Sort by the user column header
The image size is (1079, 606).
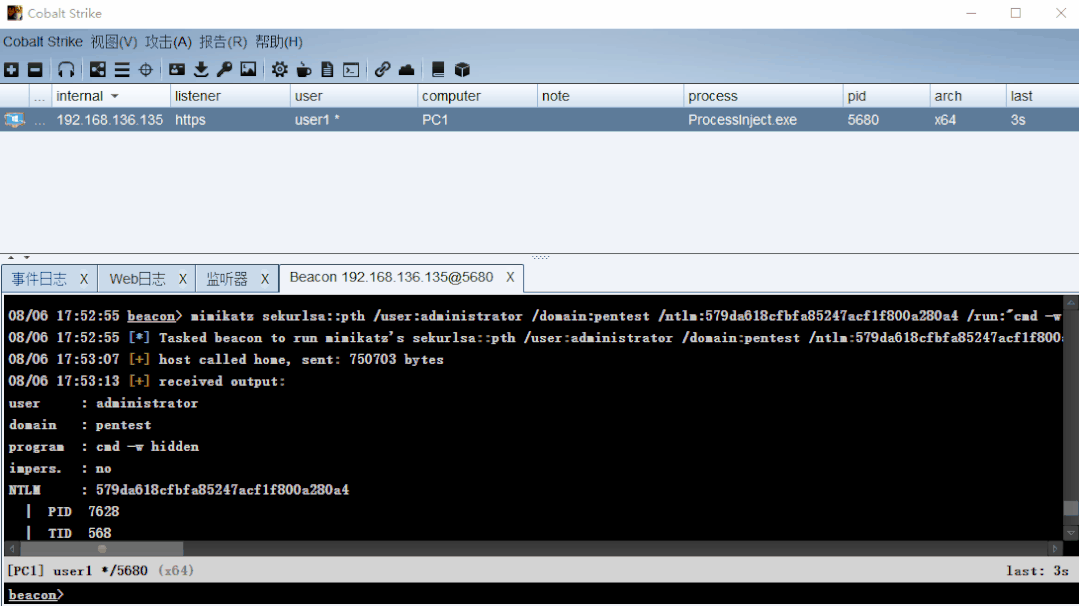point(354,96)
